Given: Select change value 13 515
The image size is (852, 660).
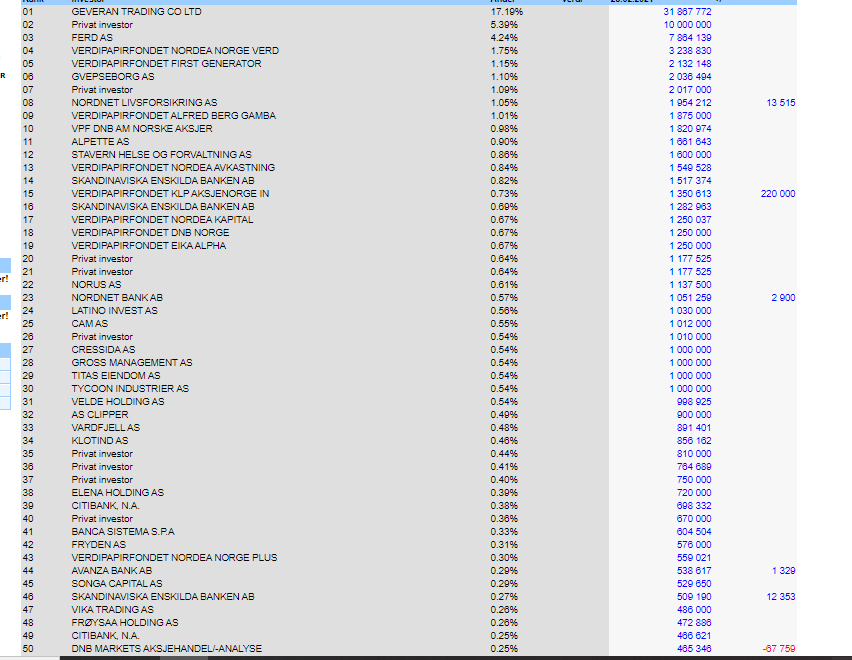Looking at the screenshot, I should click(x=781, y=103).
